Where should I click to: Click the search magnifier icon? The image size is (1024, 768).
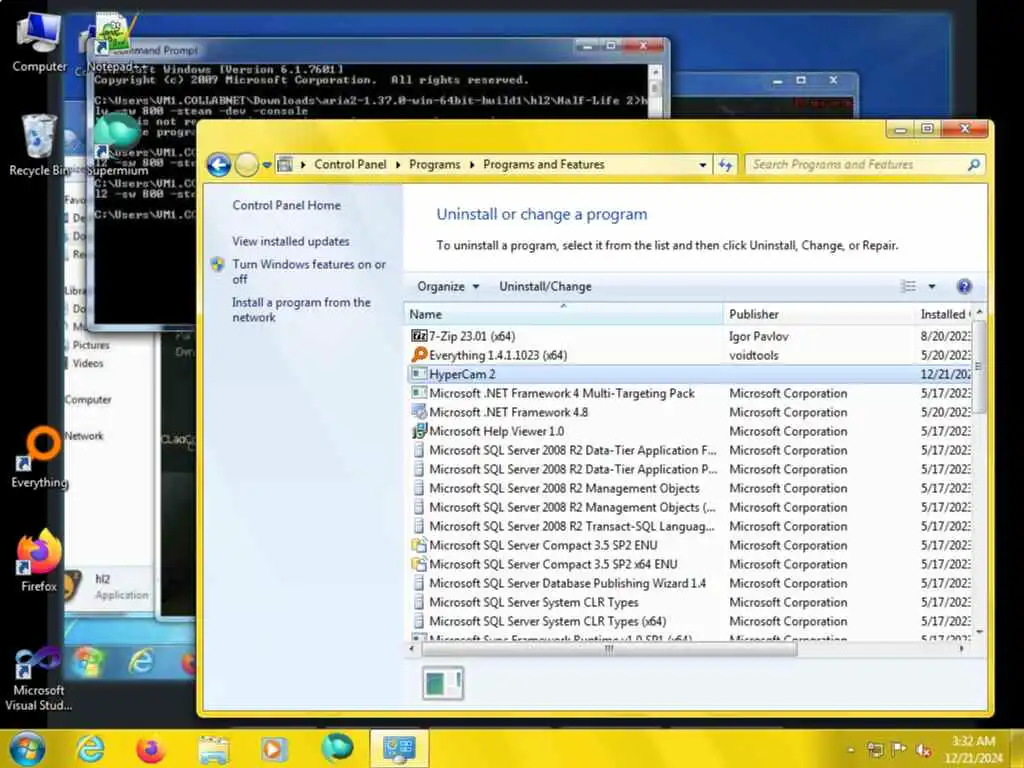973,165
